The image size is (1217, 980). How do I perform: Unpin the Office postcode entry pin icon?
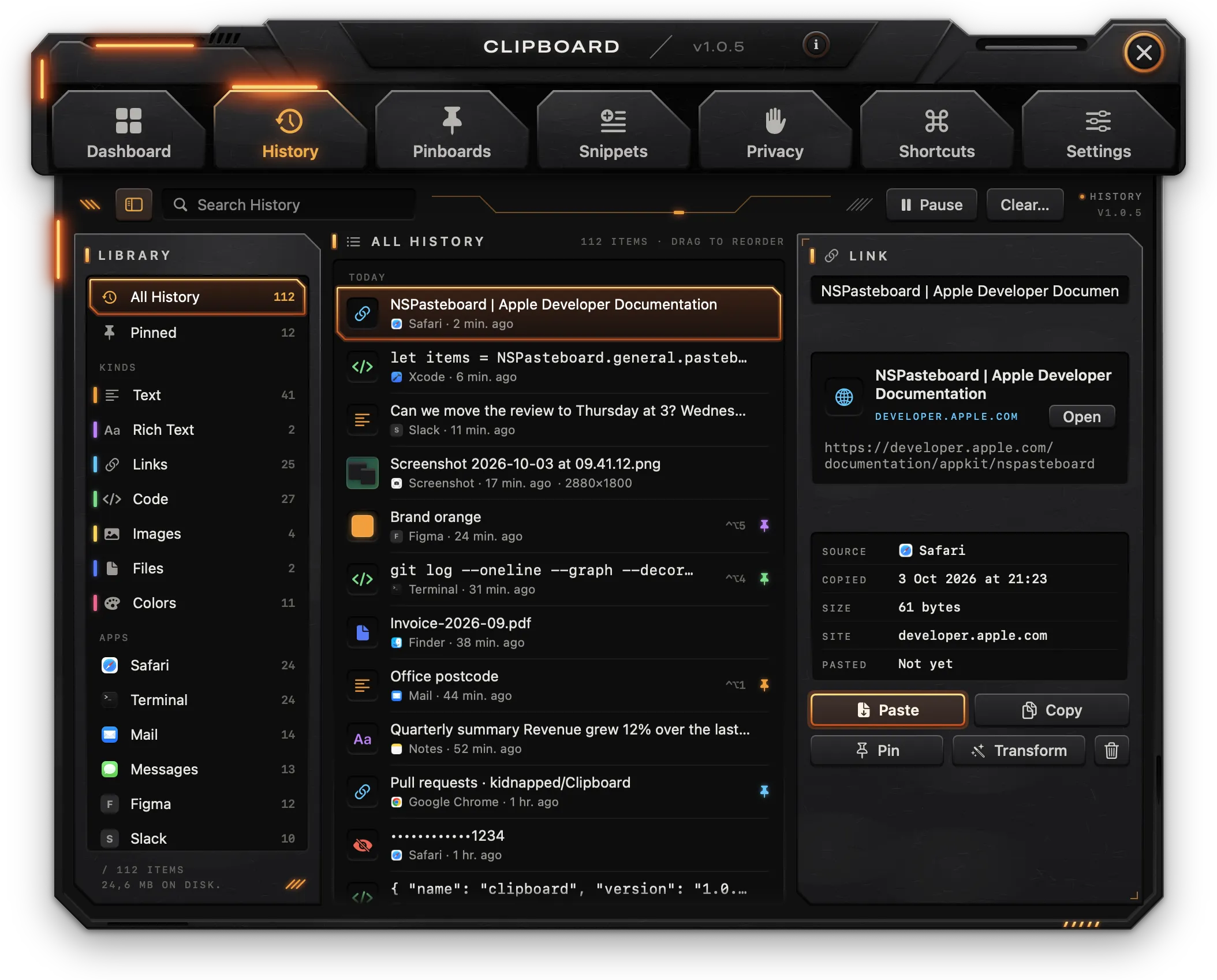click(x=764, y=685)
